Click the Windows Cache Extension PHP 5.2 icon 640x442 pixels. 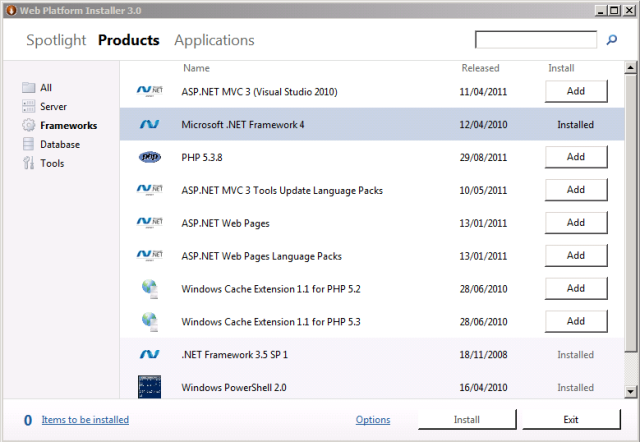point(149,289)
